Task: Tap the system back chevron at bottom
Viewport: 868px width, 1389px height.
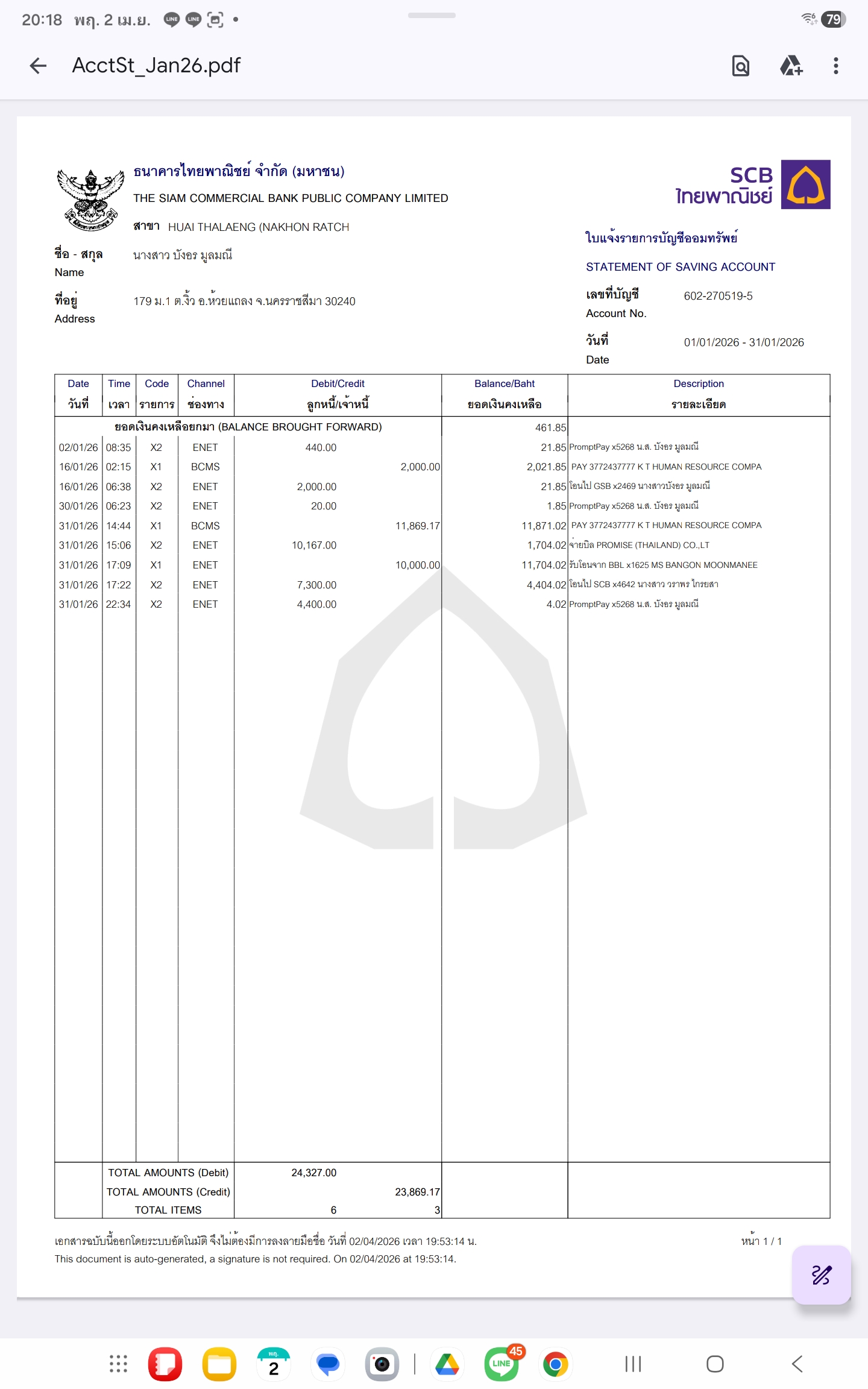Action: (x=797, y=1364)
